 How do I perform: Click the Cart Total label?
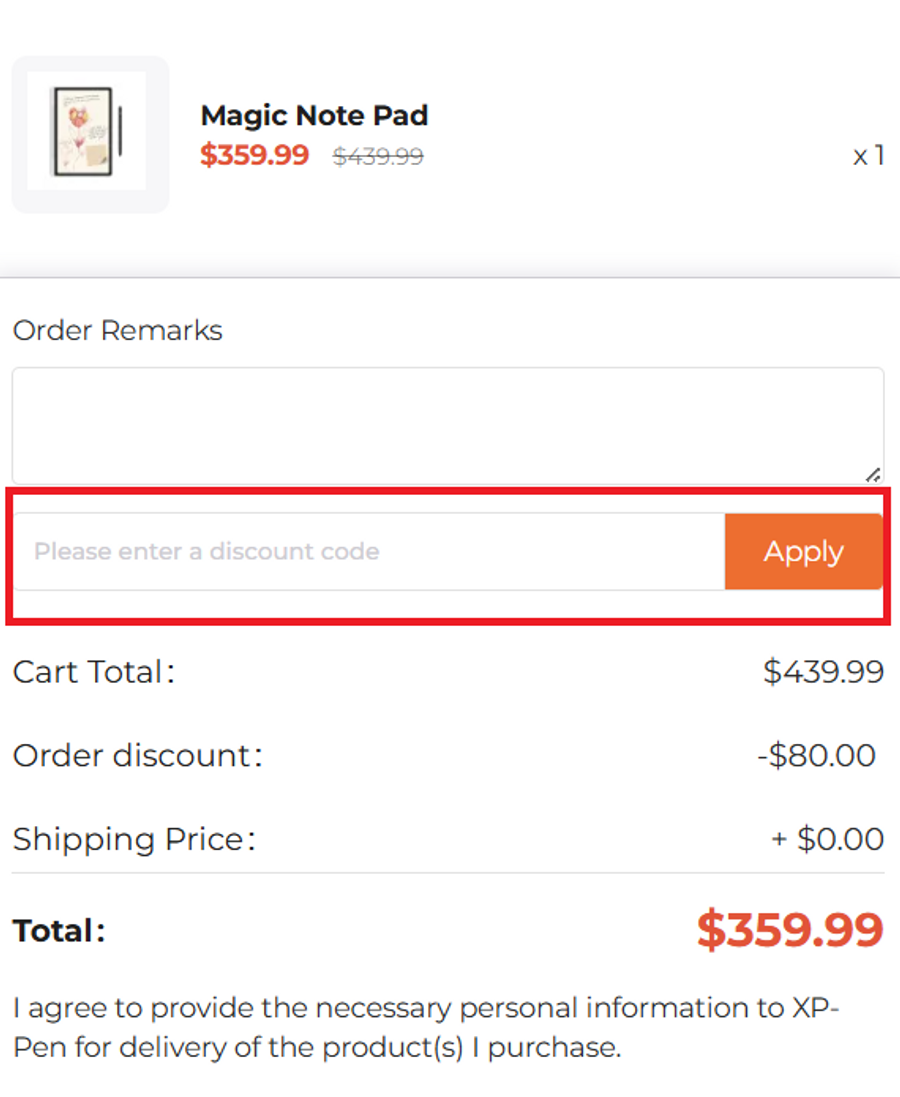93,672
